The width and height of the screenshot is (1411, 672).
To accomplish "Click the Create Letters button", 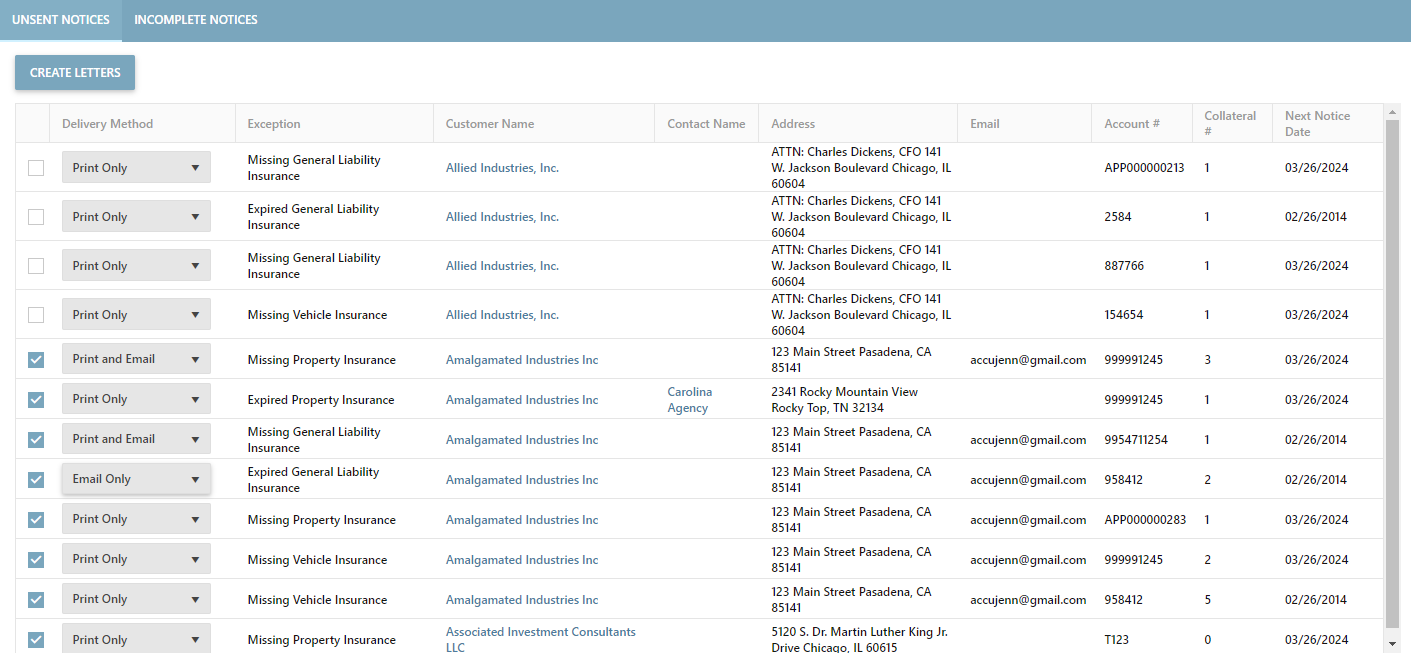I will tap(75, 73).
